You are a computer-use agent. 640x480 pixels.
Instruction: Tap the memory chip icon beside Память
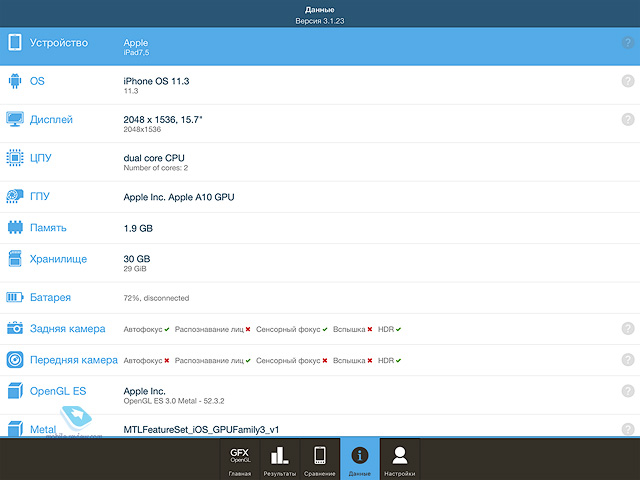[15, 227]
